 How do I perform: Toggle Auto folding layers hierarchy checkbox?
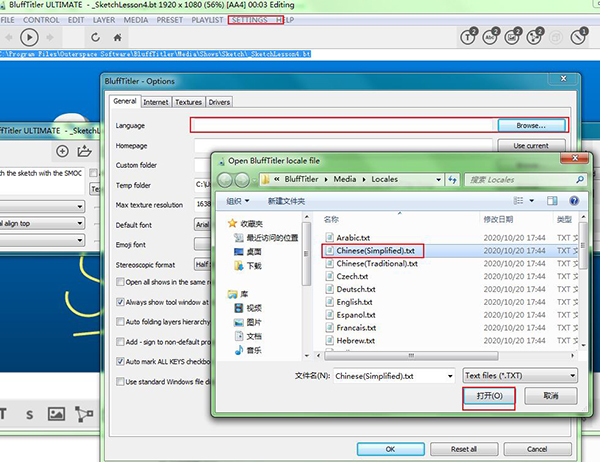coord(120,322)
